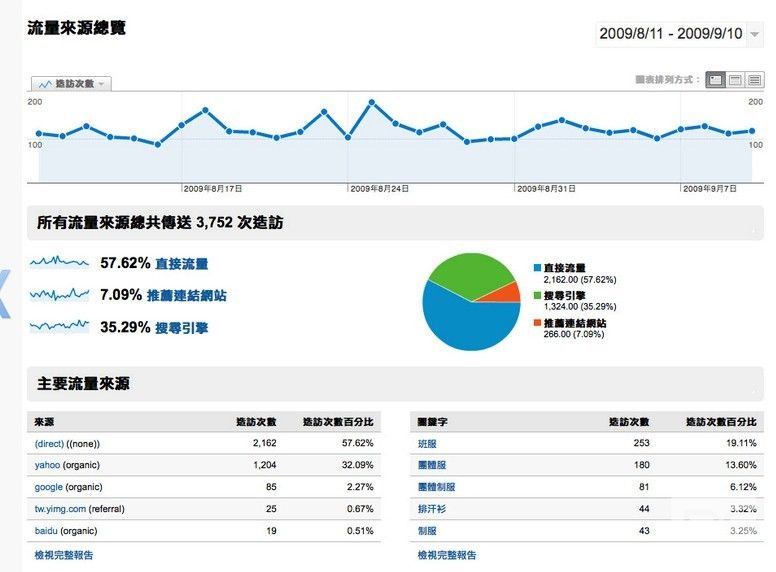
Task: Open the 推薦連結網站 7.09% link
Action: (186, 296)
